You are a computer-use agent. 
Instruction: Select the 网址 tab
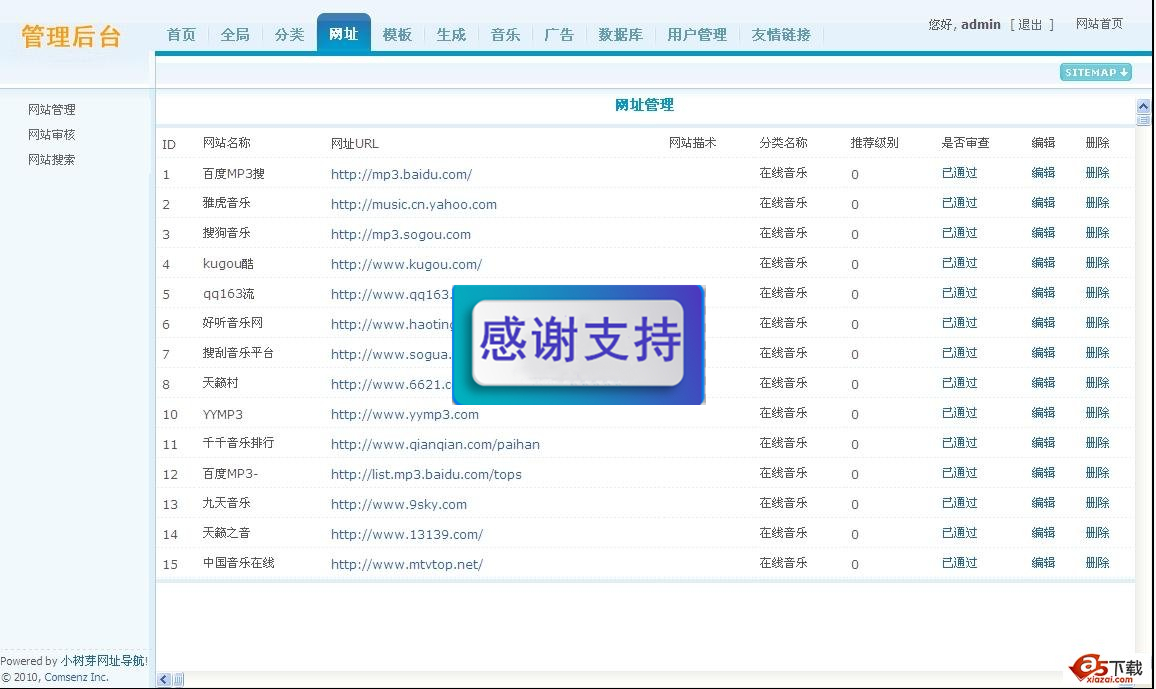[x=344, y=33]
